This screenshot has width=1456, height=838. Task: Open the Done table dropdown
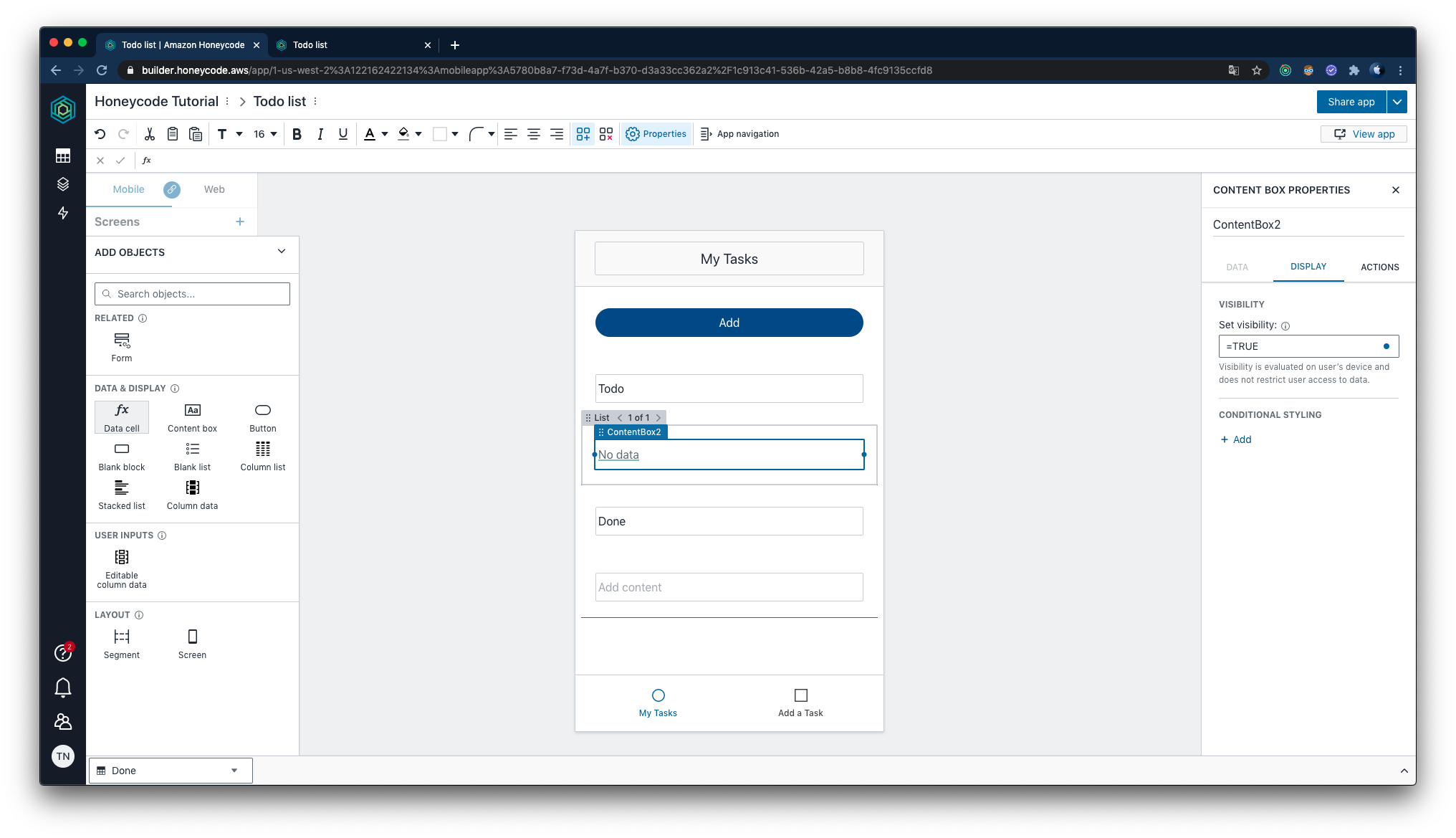pyautogui.click(x=171, y=771)
